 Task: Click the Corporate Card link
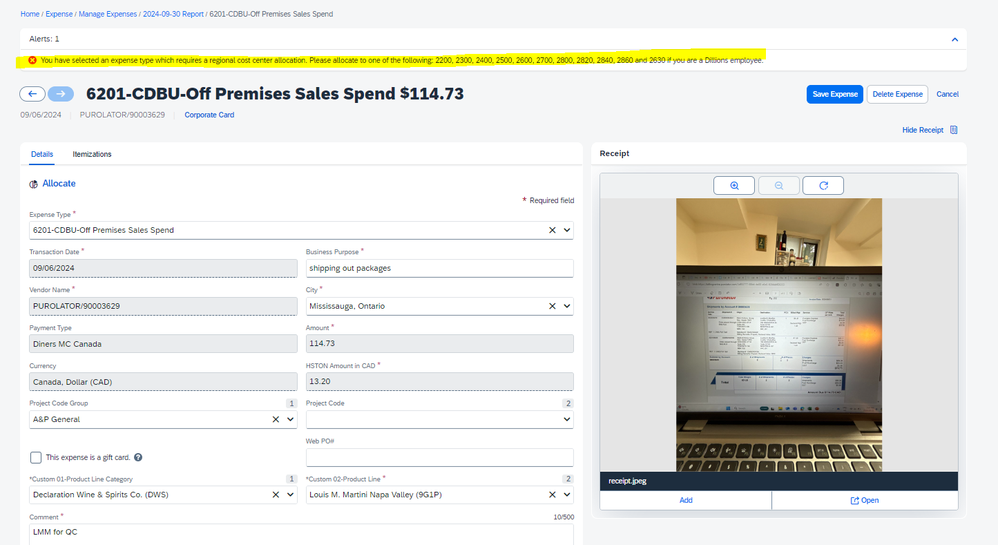click(x=209, y=115)
